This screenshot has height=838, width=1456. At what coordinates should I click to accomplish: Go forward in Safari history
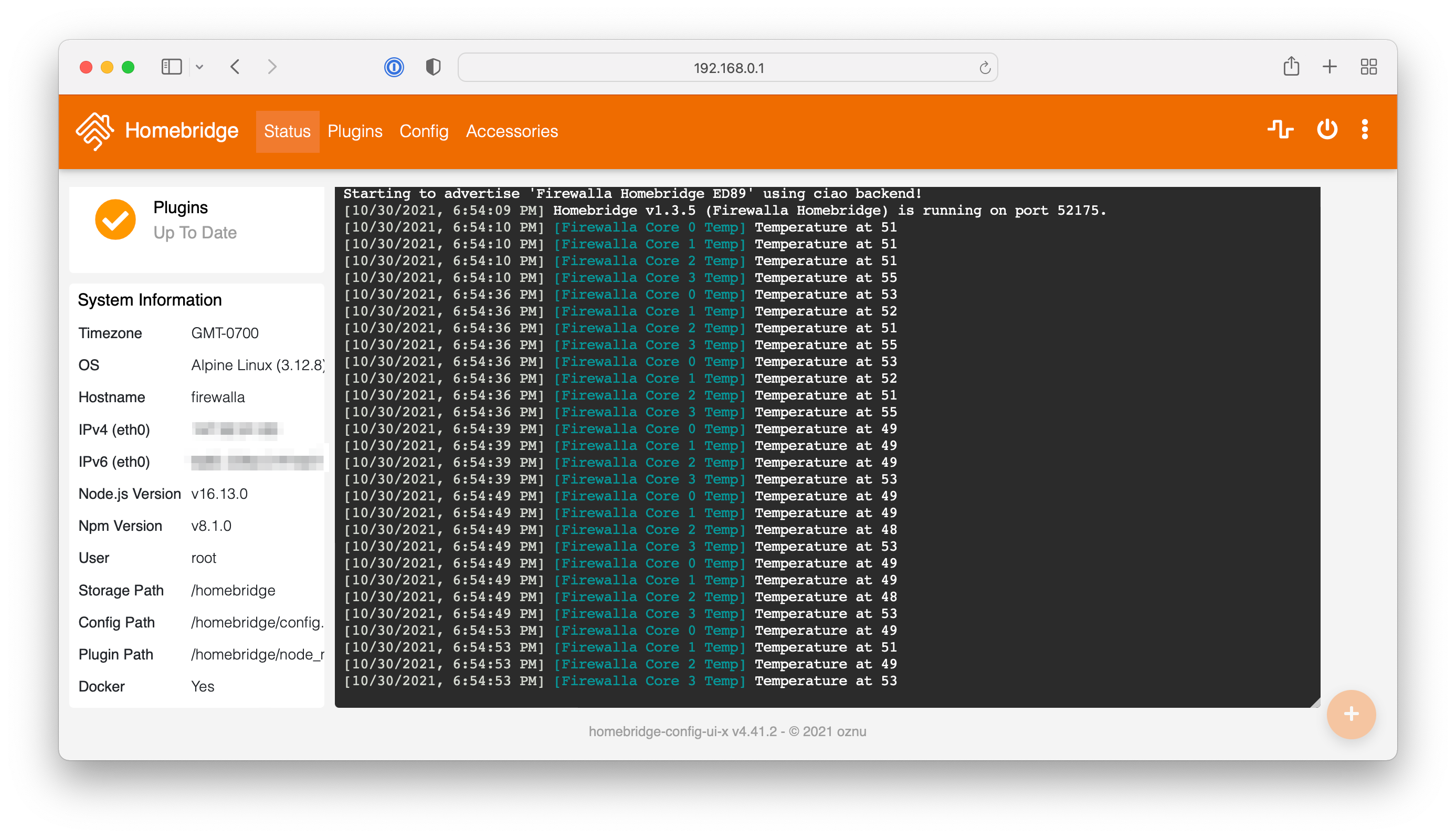[x=272, y=67]
